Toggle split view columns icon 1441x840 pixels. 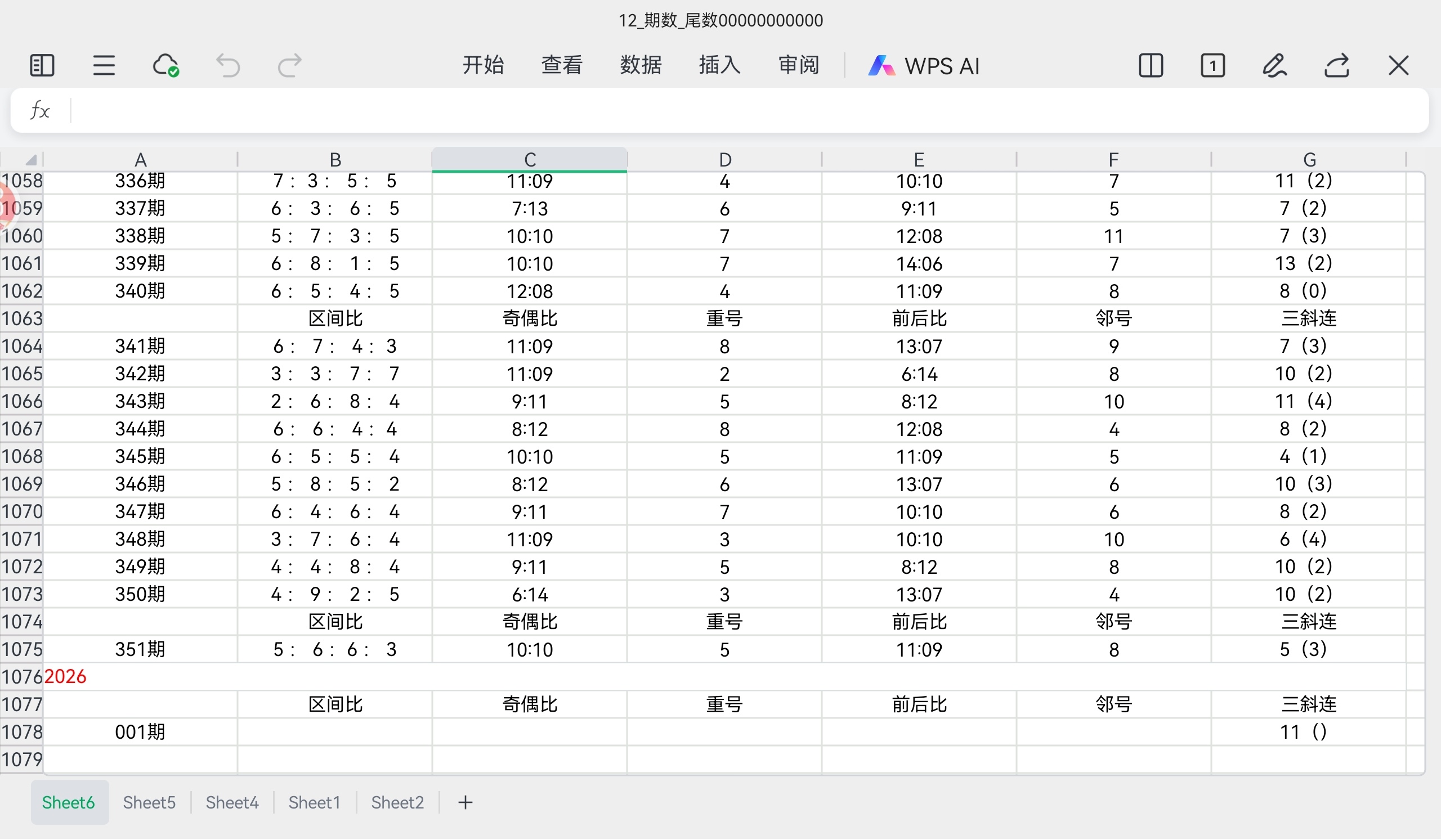(1151, 65)
